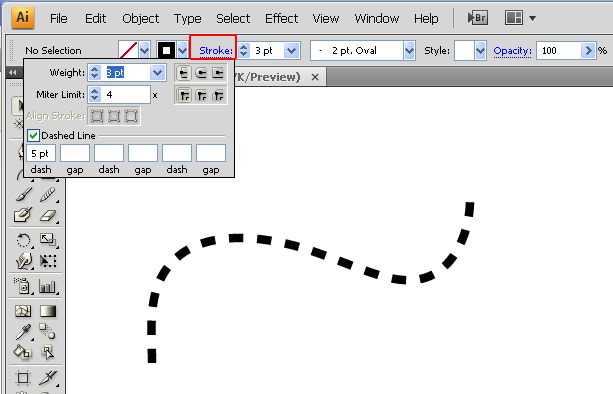Choose the round cap option
Image resolution: width=613 pixels, height=394 pixels.
pos(201,73)
